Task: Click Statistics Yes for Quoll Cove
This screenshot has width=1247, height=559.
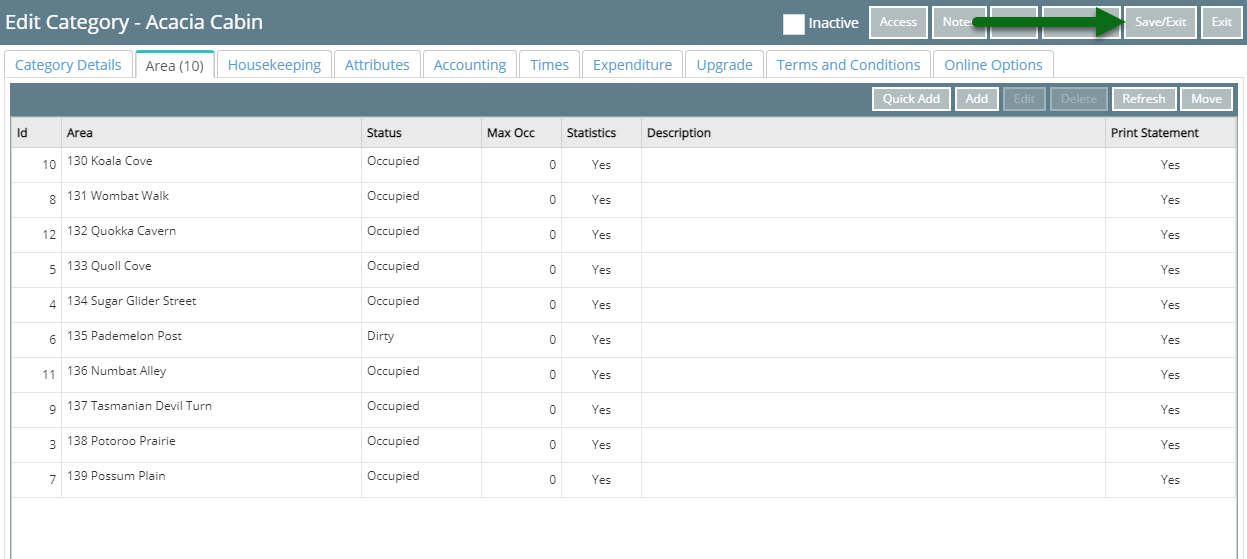Action: tap(601, 270)
